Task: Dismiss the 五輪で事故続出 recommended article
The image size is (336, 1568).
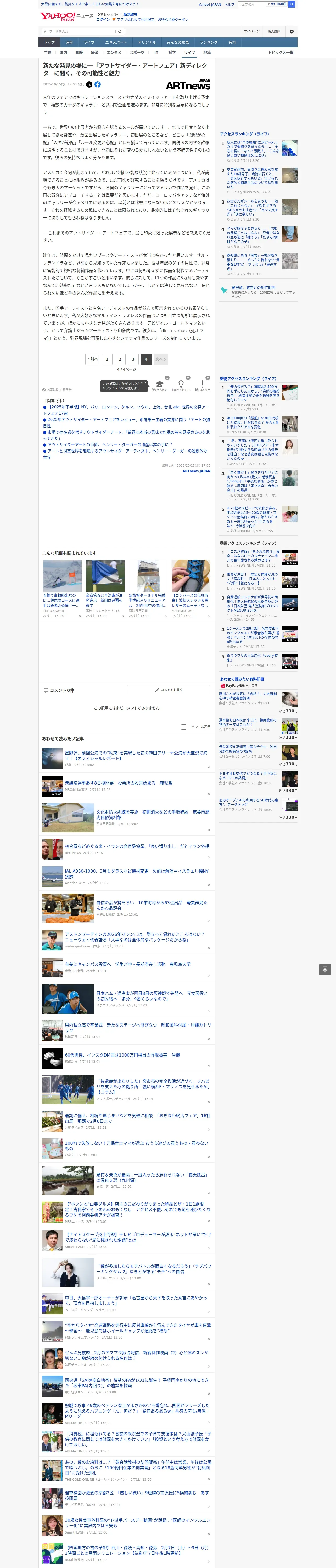Action: (79, 616)
